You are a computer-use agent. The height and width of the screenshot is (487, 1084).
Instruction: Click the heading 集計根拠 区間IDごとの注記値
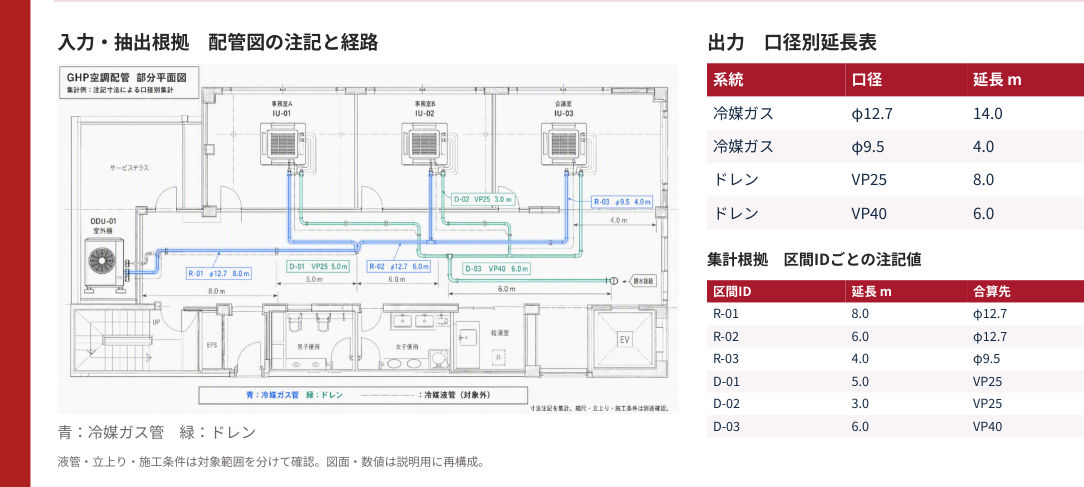click(x=814, y=260)
